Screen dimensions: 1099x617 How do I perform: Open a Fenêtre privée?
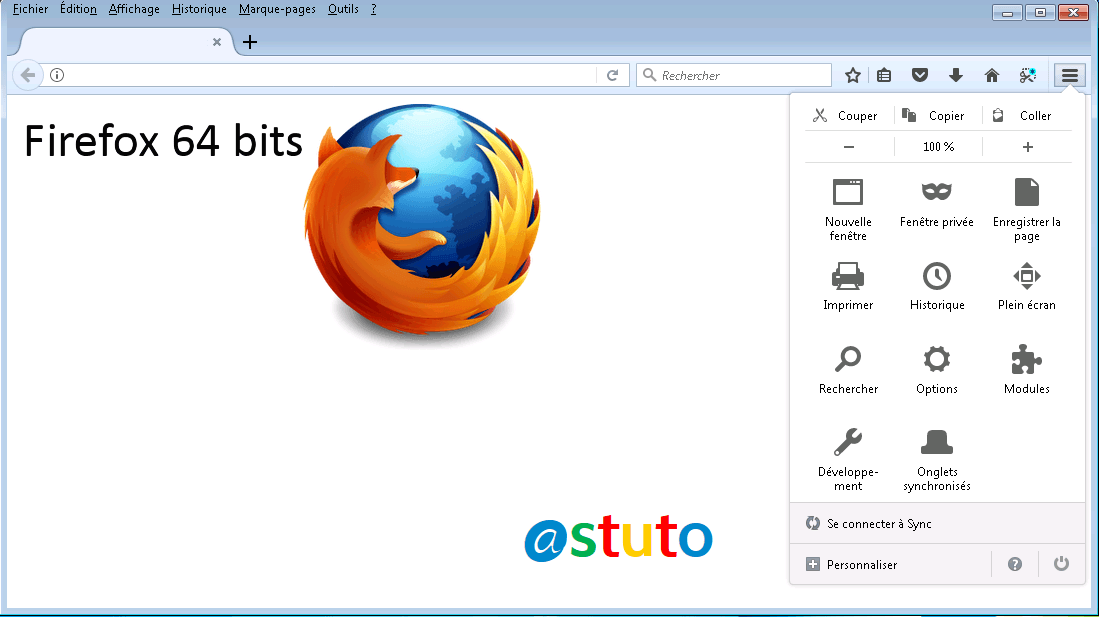click(936, 204)
